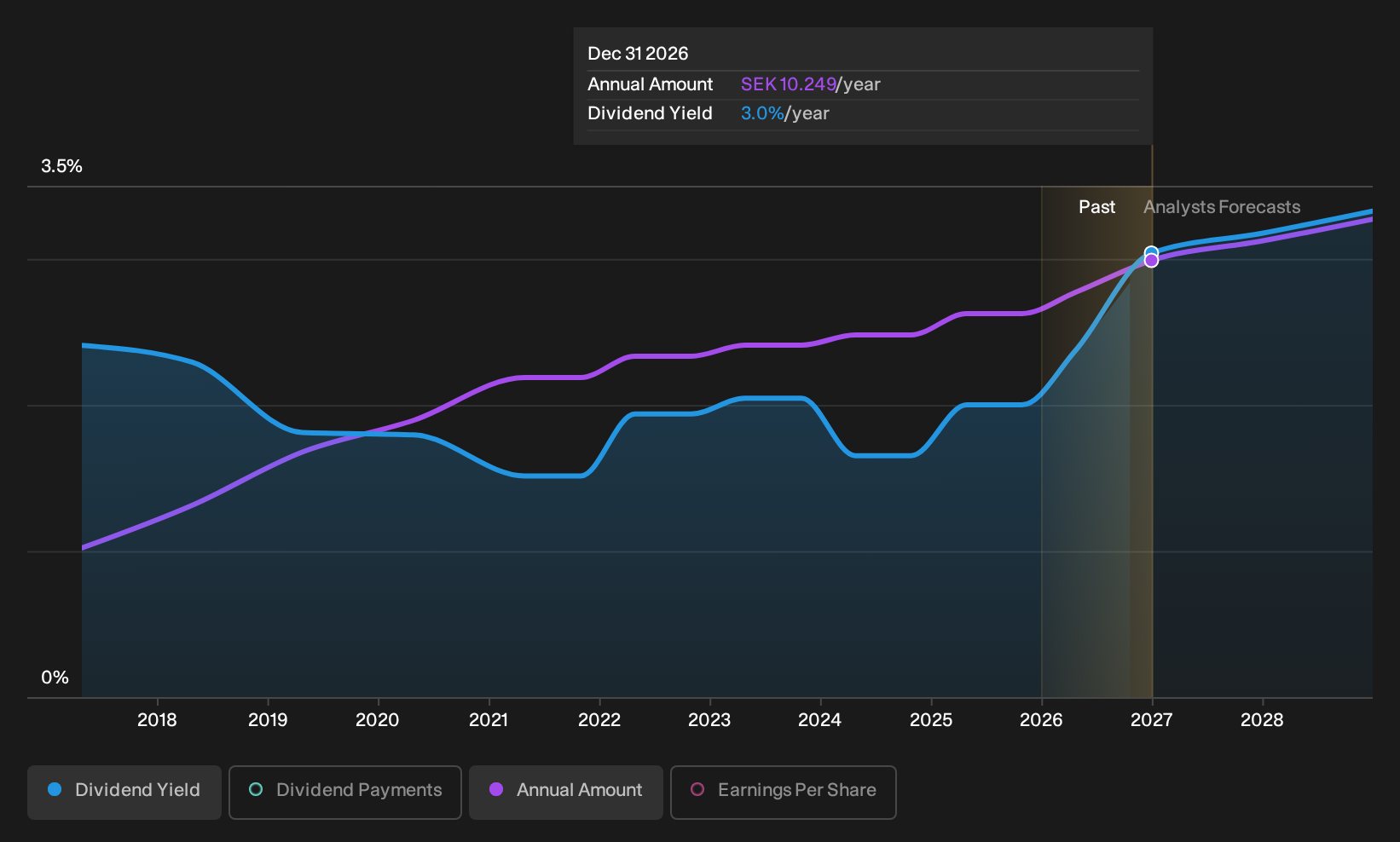Image resolution: width=1400 pixels, height=842 pixels.
Task: Click the purple Annual Amount data point marker
Action: coord(1151,260)
